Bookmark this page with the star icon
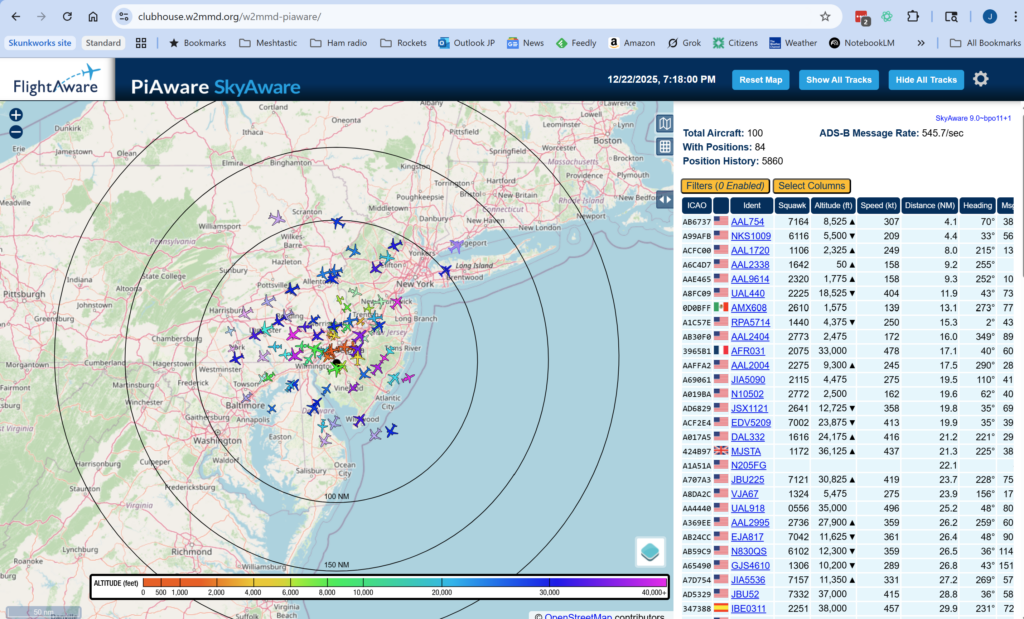 click(825, 17)
